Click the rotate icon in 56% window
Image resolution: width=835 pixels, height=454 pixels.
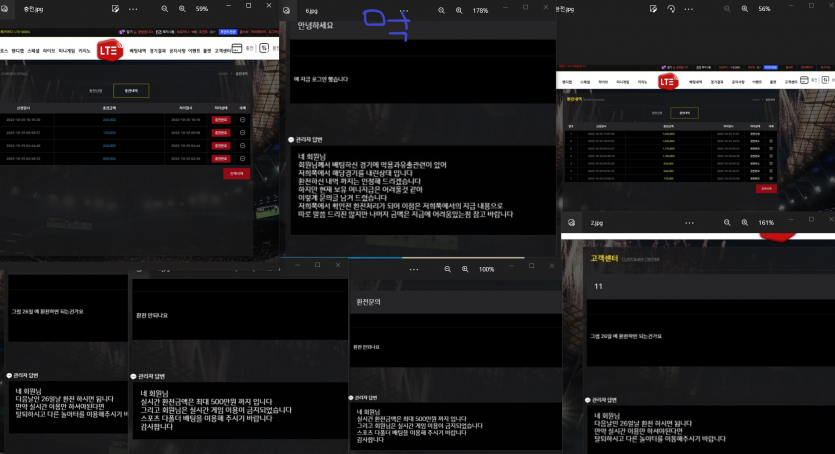[x=672, y=8]
